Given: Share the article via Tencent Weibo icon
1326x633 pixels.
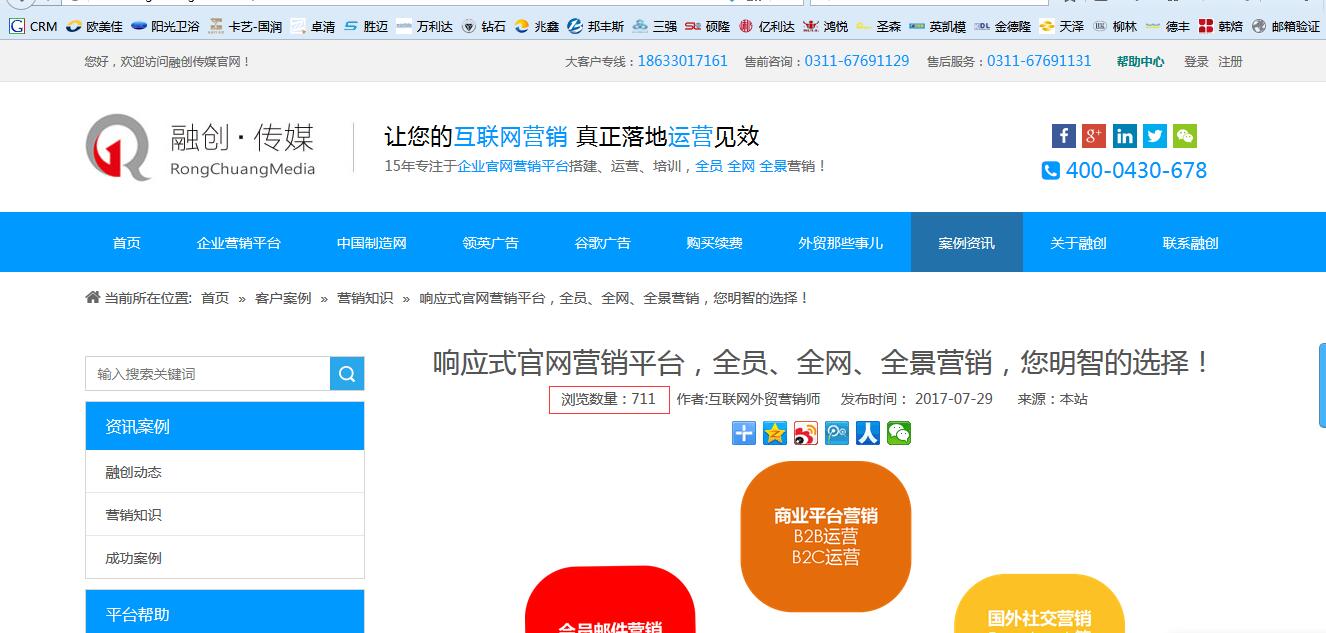Looking at the screenshot, I should click(837, 433).
